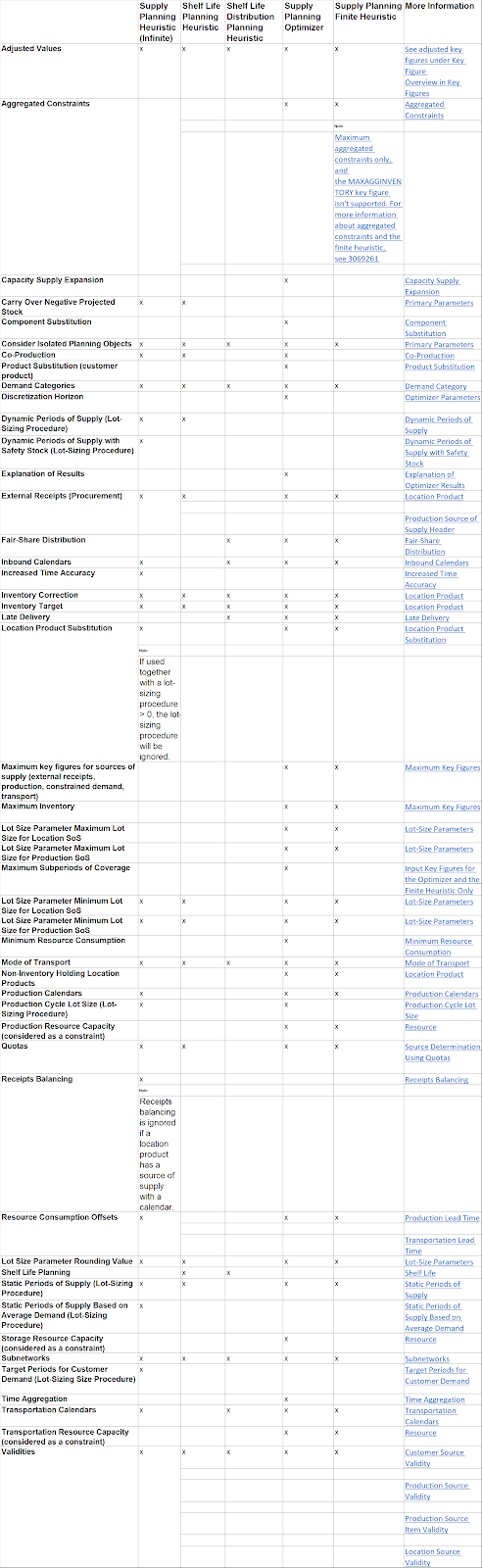Open the Inbound Calendars link

437,563
